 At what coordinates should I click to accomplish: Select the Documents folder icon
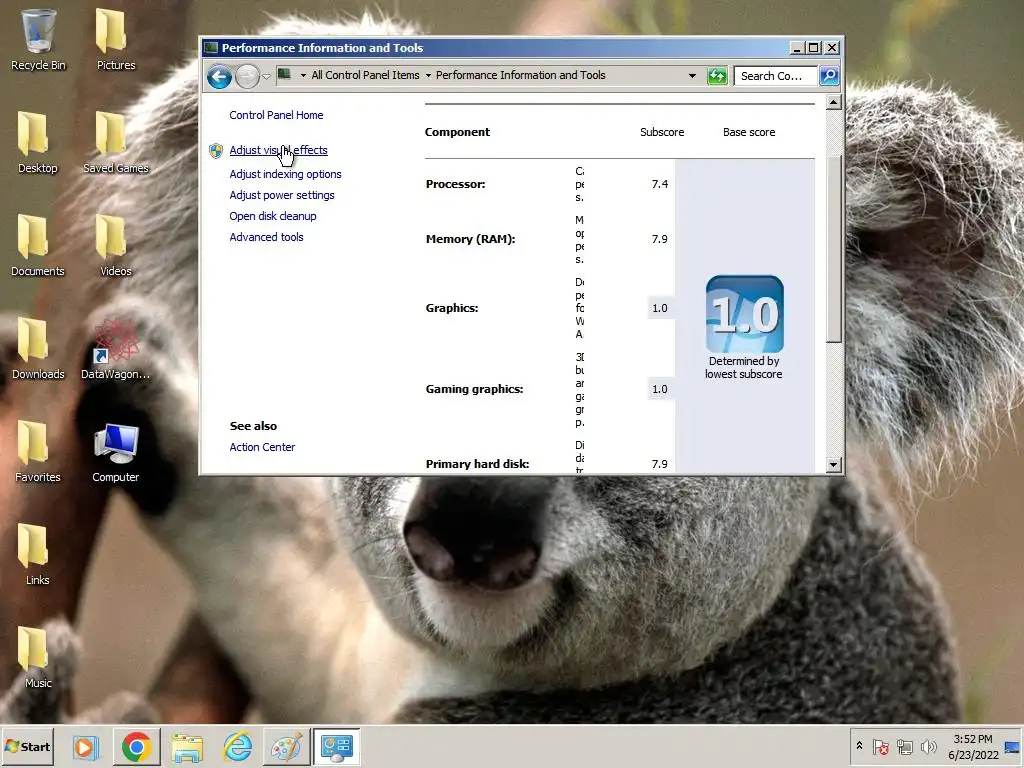[x=37, y=246]
